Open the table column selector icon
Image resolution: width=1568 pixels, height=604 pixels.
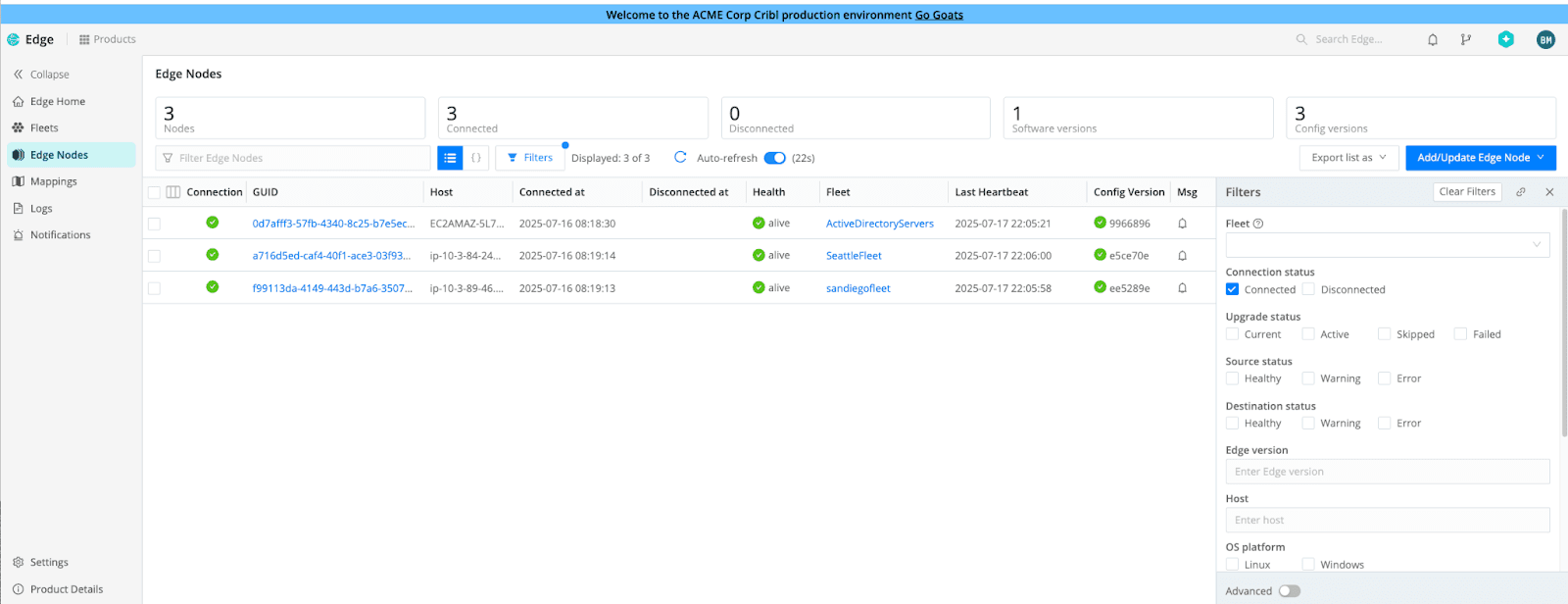pyautogui.click(x=173, y=192)
